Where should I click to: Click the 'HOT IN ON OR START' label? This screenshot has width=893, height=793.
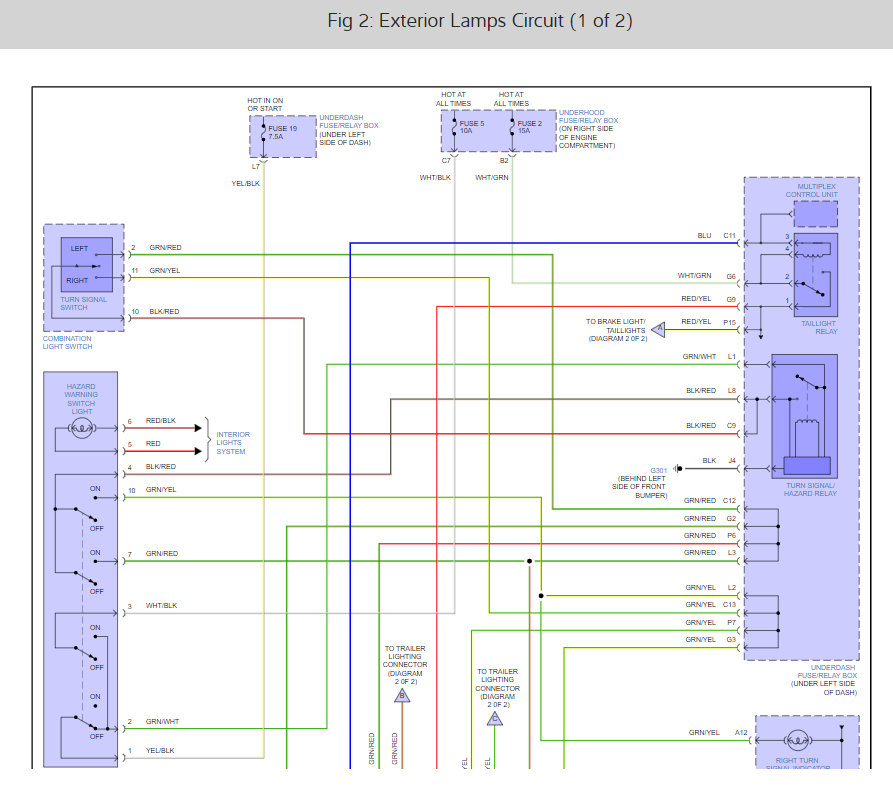pos(265,104)
